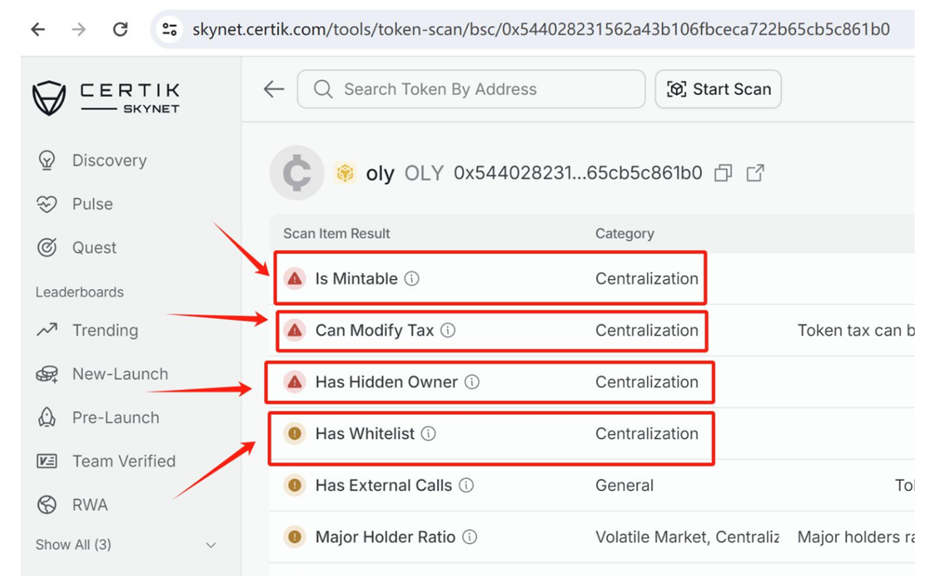Screen dimensions: 940x576
Task: Open the Team Verified leaderboard
Action: tap(123, 461)
